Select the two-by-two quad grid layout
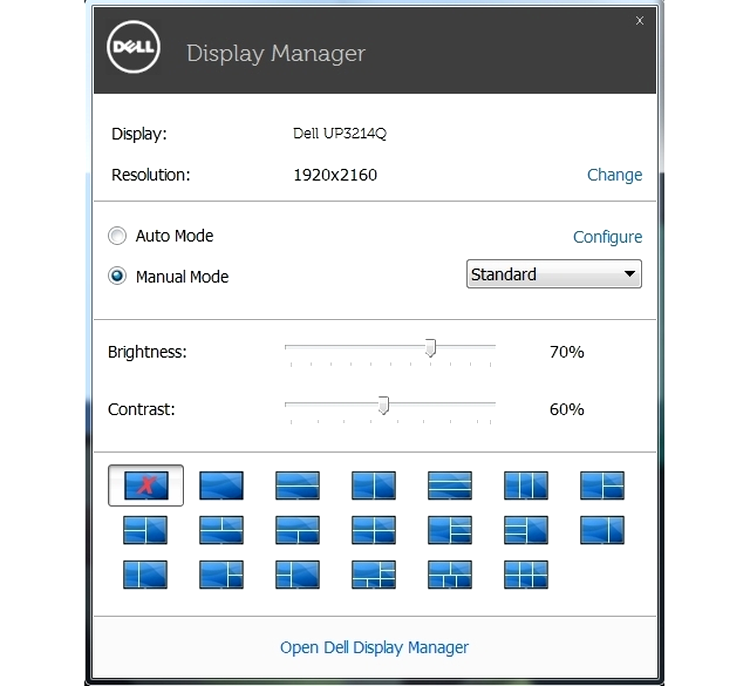 click(x=374, y=530)
